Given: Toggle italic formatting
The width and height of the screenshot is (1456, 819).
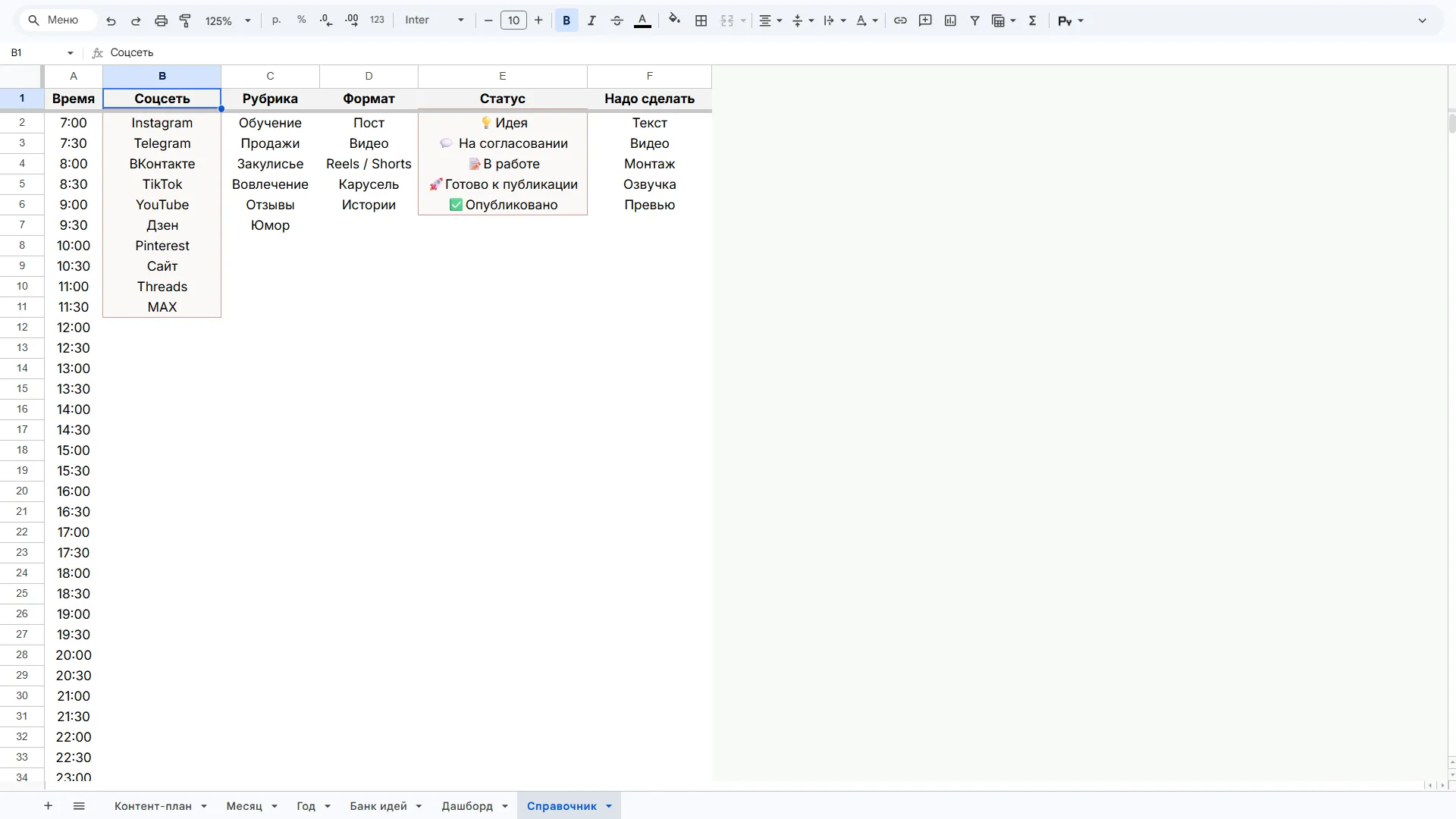Looking at the screenshot, I should click(x=591, y=20).
